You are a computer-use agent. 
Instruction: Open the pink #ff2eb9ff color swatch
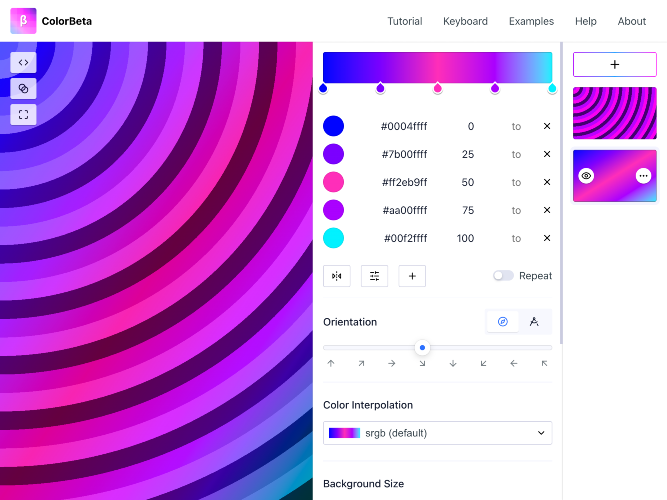(x=334, y=182)
